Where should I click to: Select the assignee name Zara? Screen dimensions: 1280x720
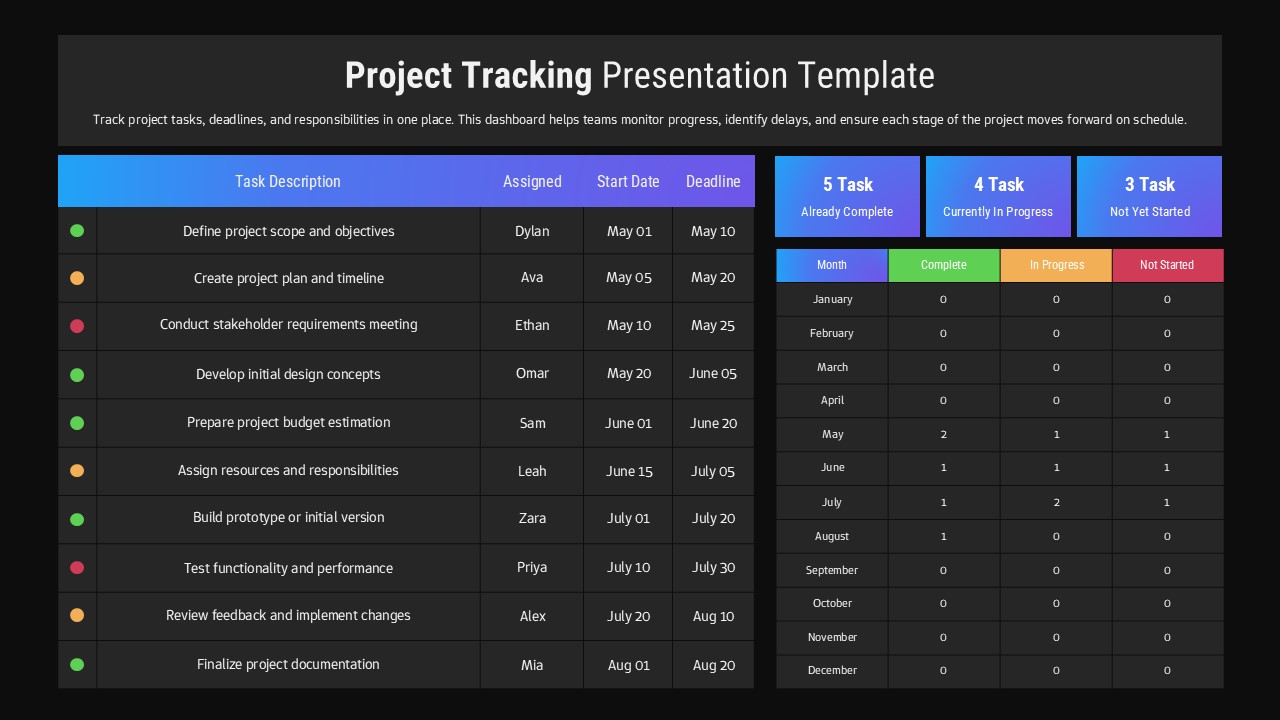coord(532,518)
